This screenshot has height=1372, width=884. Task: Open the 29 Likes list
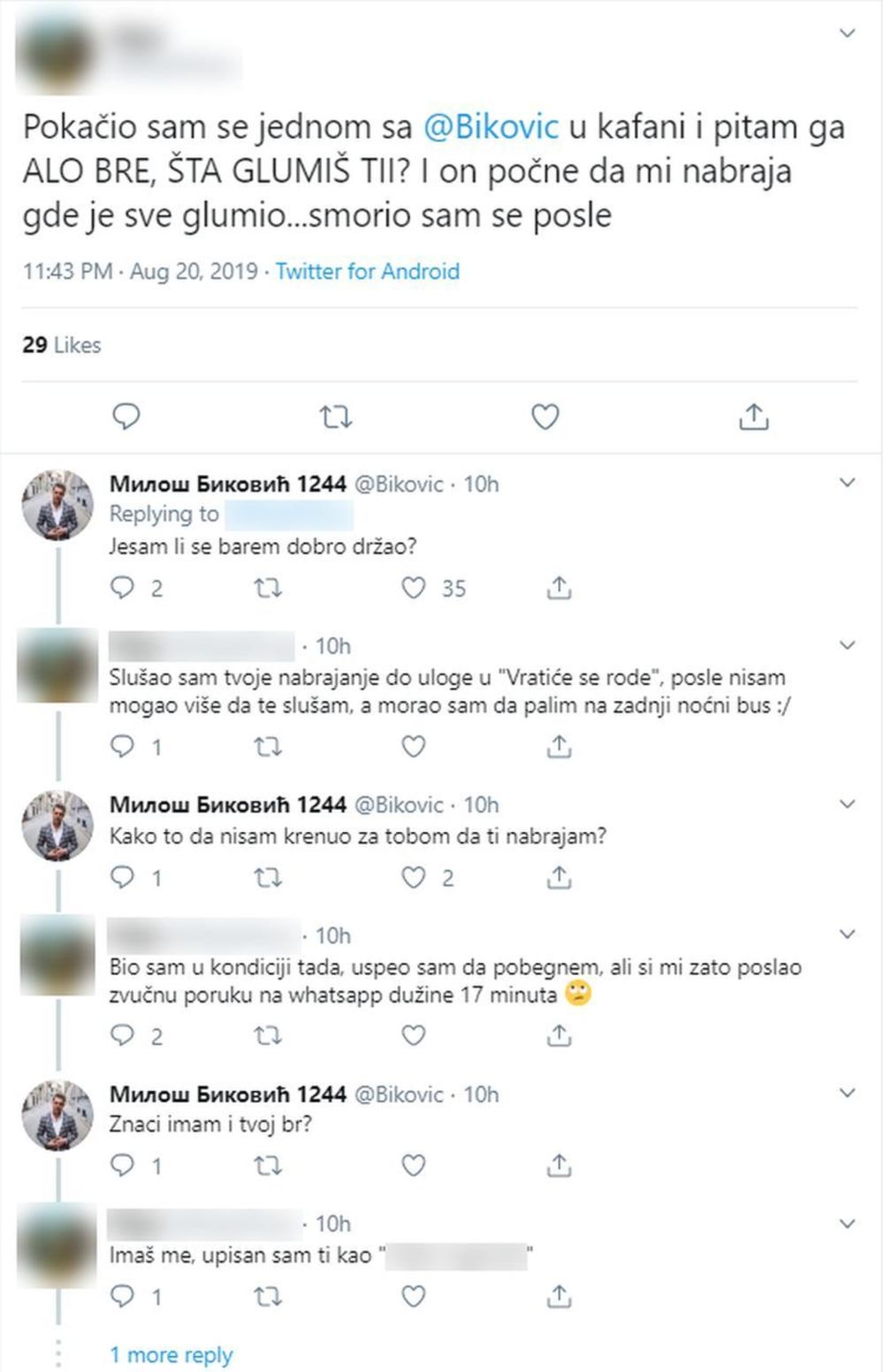[x=62, y=345]
